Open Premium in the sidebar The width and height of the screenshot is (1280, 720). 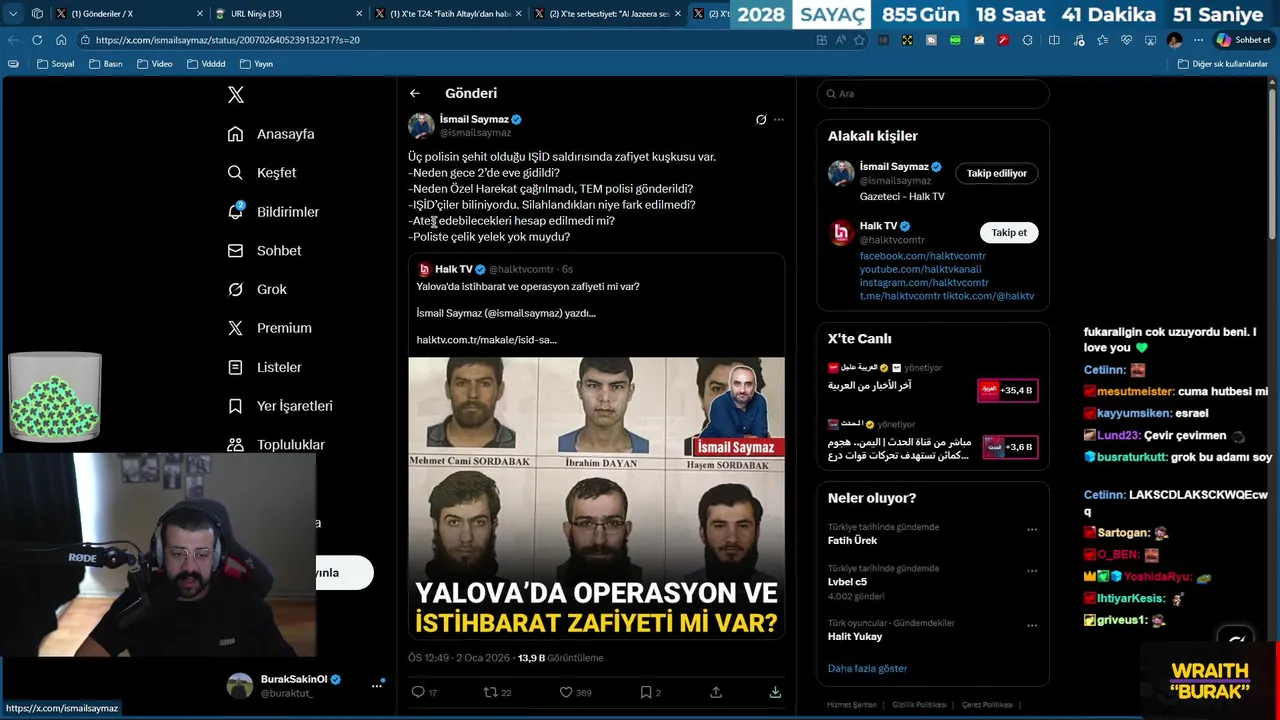coord(269,328)
